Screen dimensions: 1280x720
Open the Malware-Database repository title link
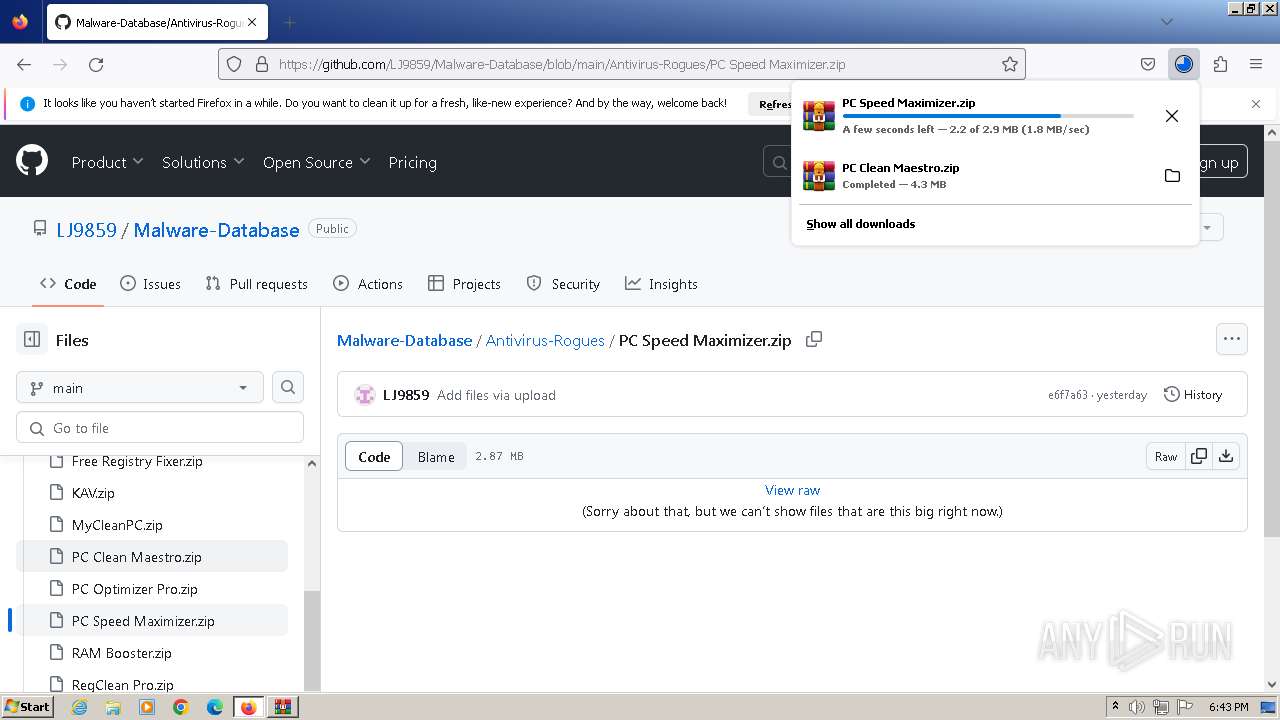(x=216, y=230)
